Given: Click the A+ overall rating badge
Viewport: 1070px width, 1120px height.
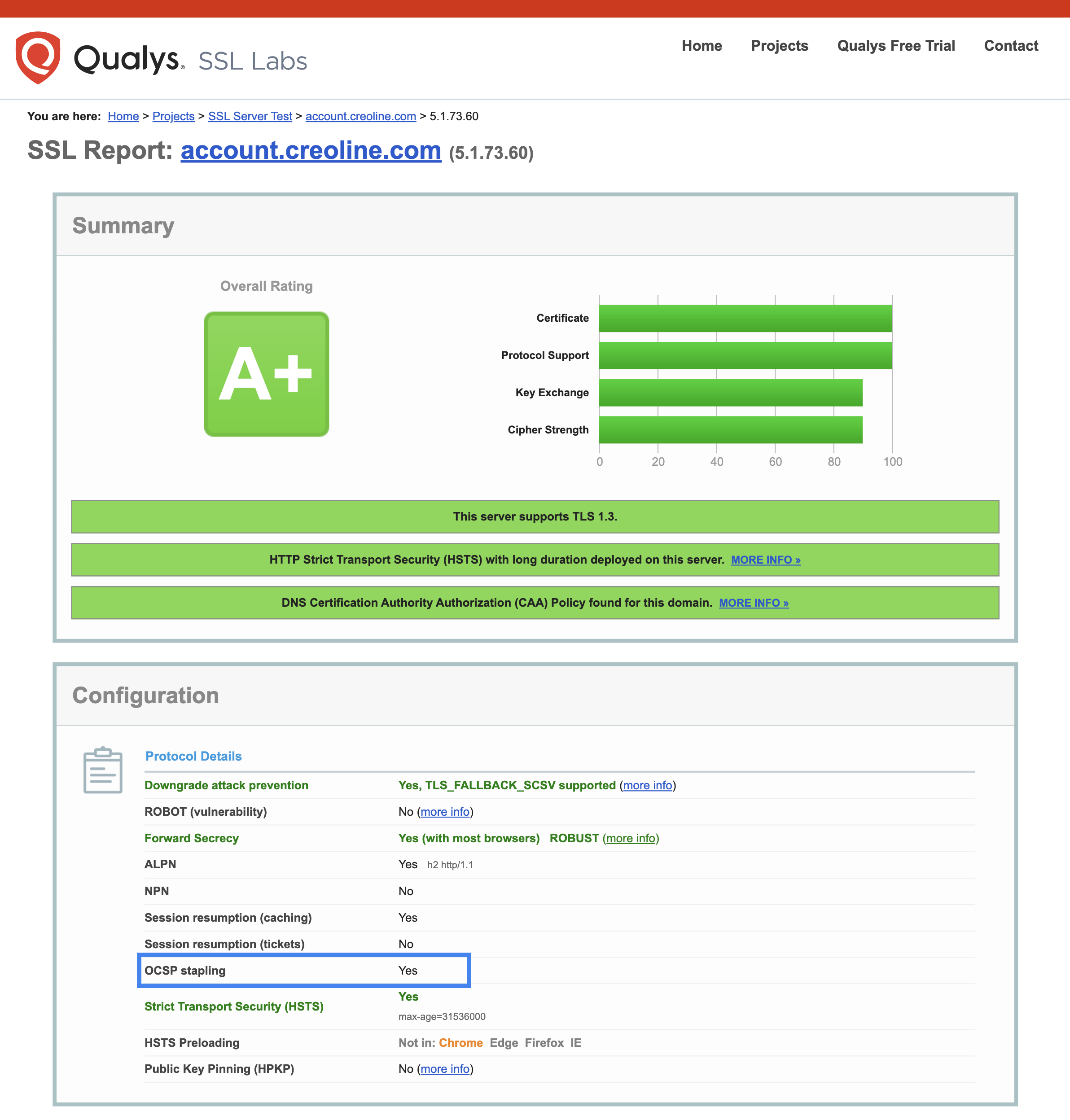Looking at the screenshot, I should point(266,374).
